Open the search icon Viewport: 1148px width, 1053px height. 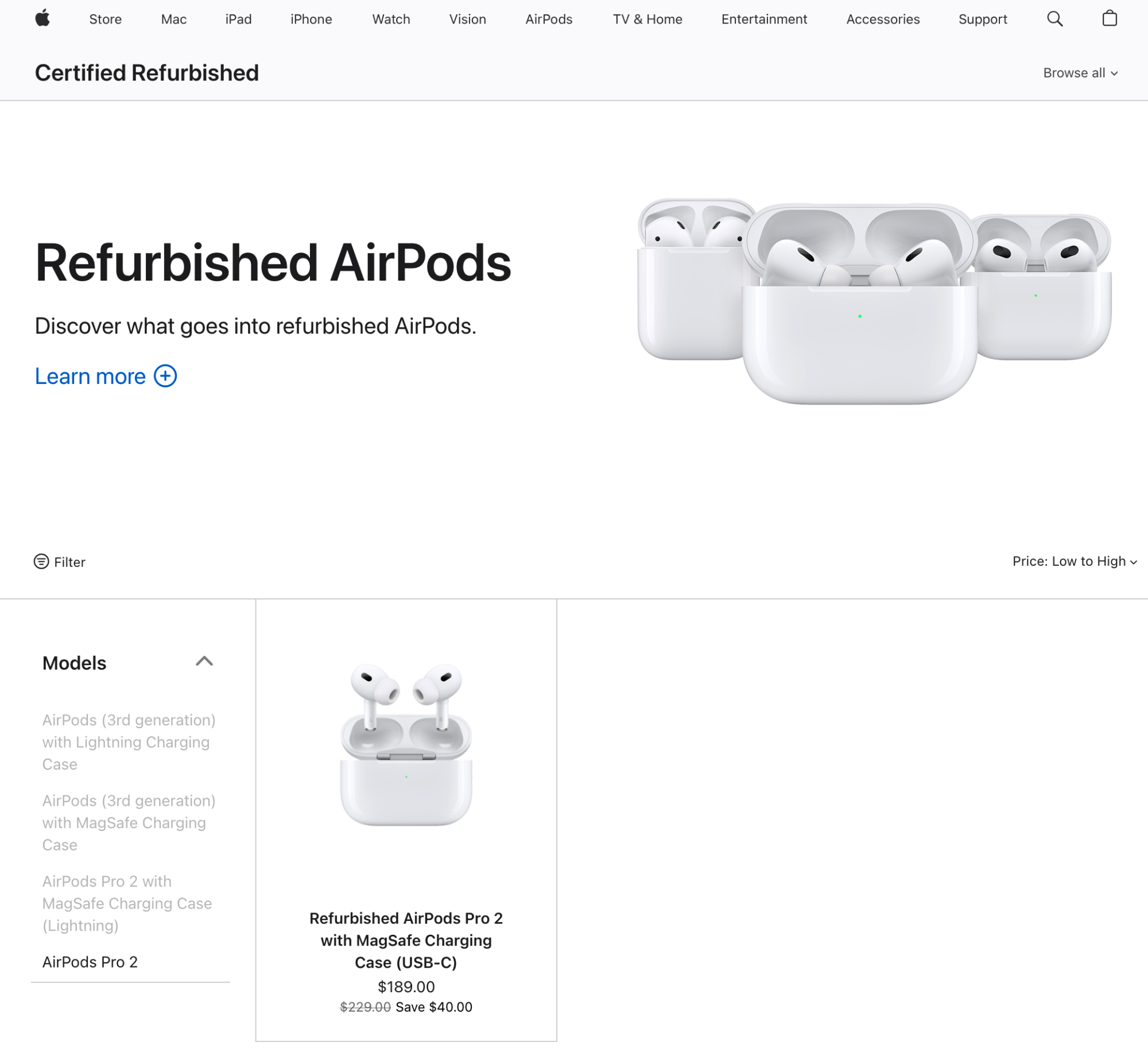[1054, 19]
